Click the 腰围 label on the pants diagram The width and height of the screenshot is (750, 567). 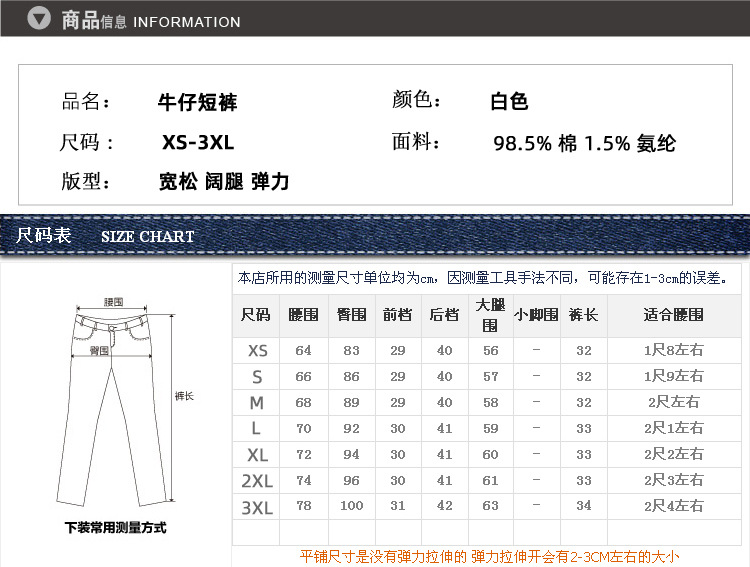tap(113, 302)
